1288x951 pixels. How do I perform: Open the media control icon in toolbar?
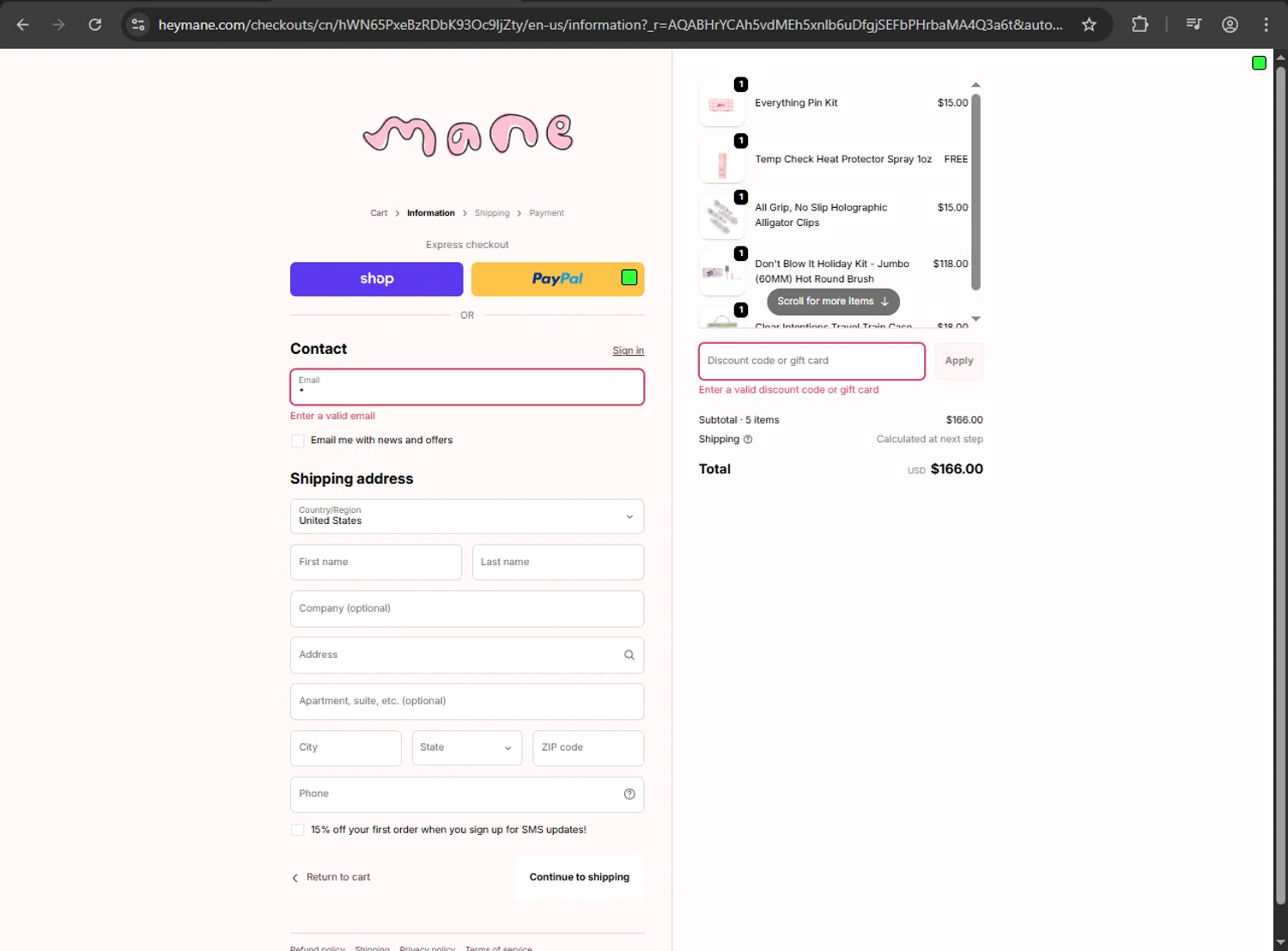click(x=1194, y=25)
